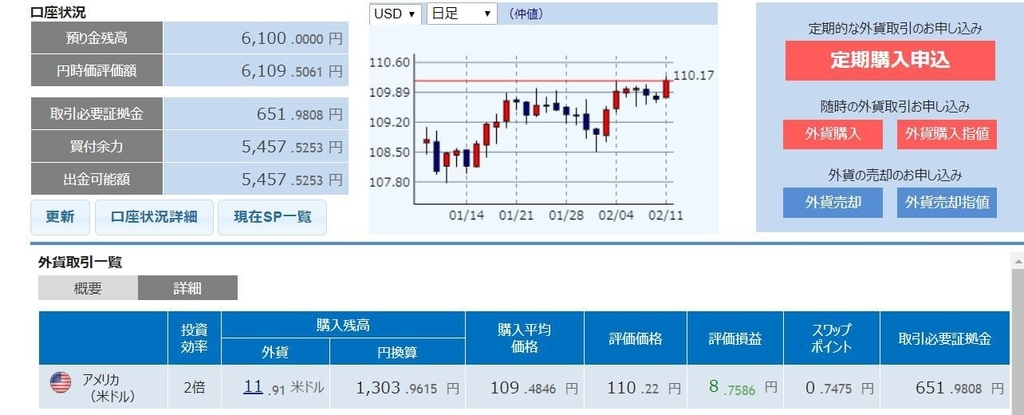Click the 110.17 price line on chart
Image resolution: width=1024 pixels, height=415 pixels.
pos(539,81)
